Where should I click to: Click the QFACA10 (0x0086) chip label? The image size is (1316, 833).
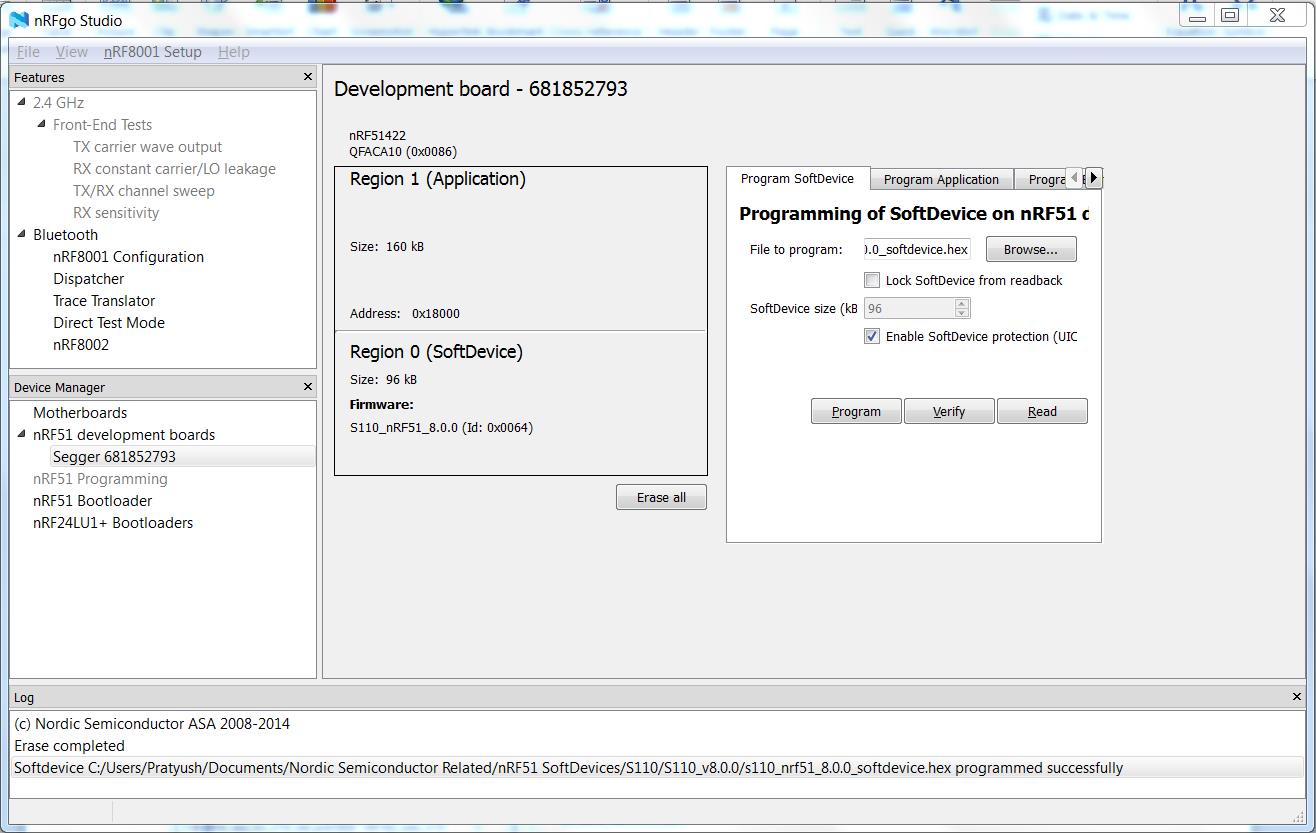pos(403,152)
